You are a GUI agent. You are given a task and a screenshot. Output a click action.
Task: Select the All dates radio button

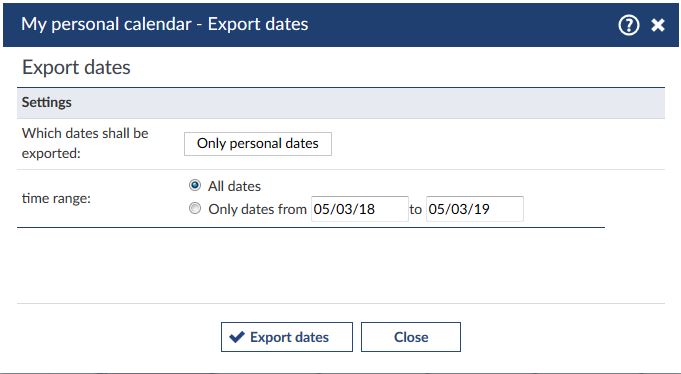[x=195, y=185]
